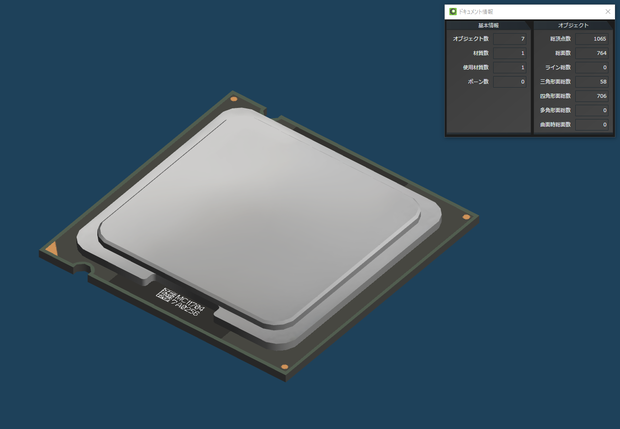Click the 曲面時総面数 value field
The width and height of the screenshot is (620, 429).
point(592,125)
